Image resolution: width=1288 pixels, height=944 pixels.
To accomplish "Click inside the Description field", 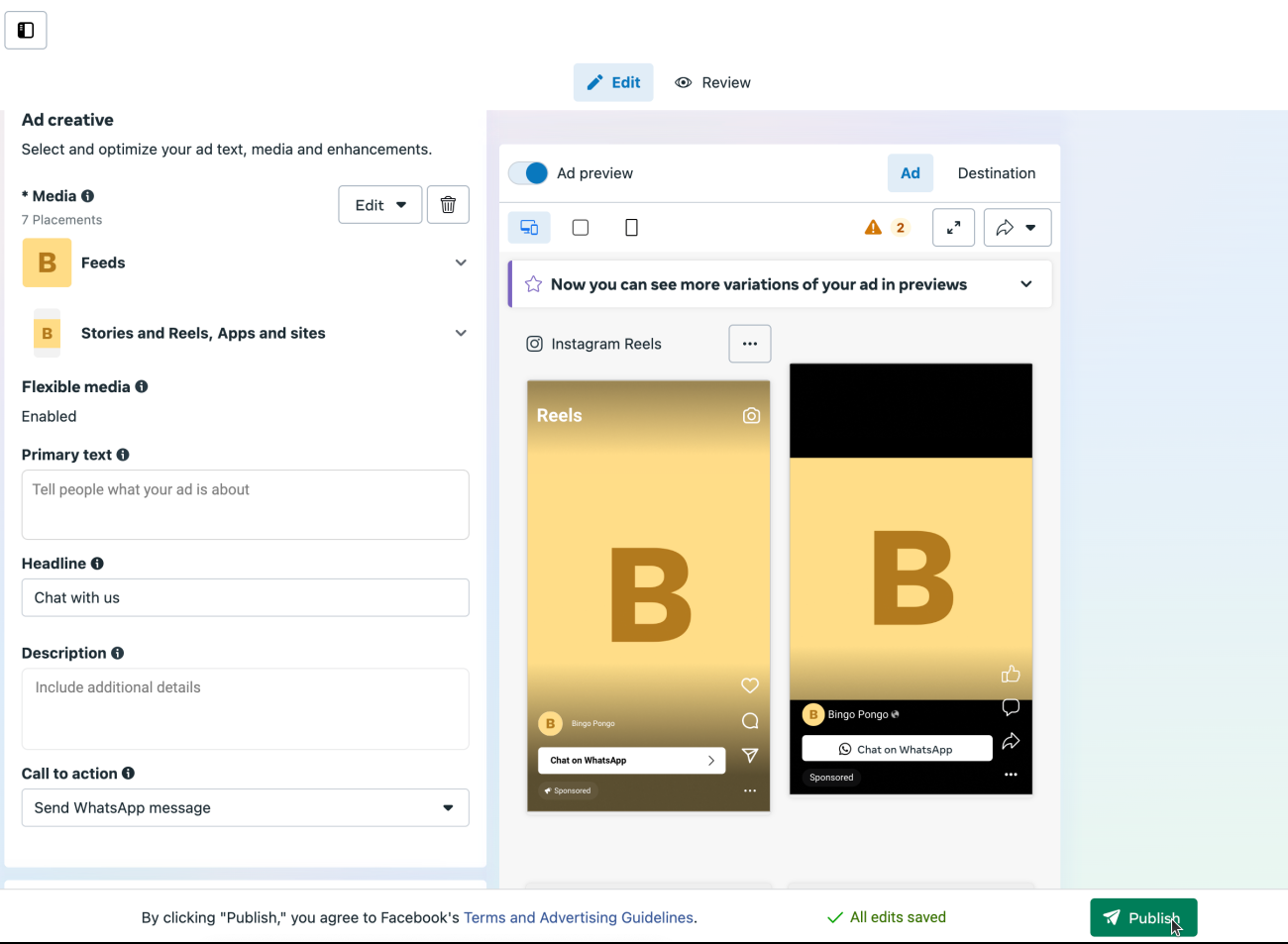I will pyautogui.click(x=246, y=709).
